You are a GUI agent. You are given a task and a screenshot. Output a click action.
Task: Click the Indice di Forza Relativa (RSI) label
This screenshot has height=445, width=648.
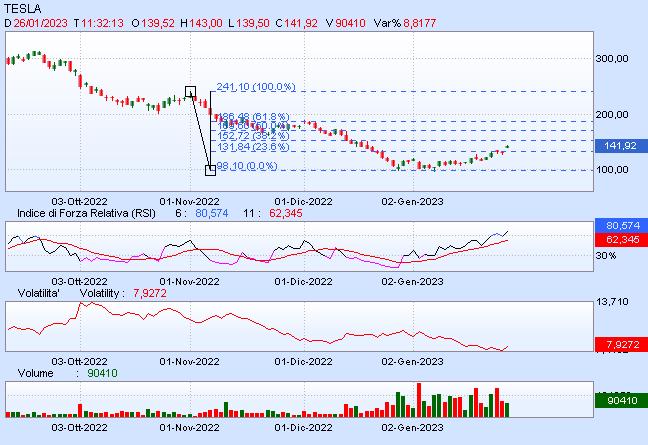[86, 213]
